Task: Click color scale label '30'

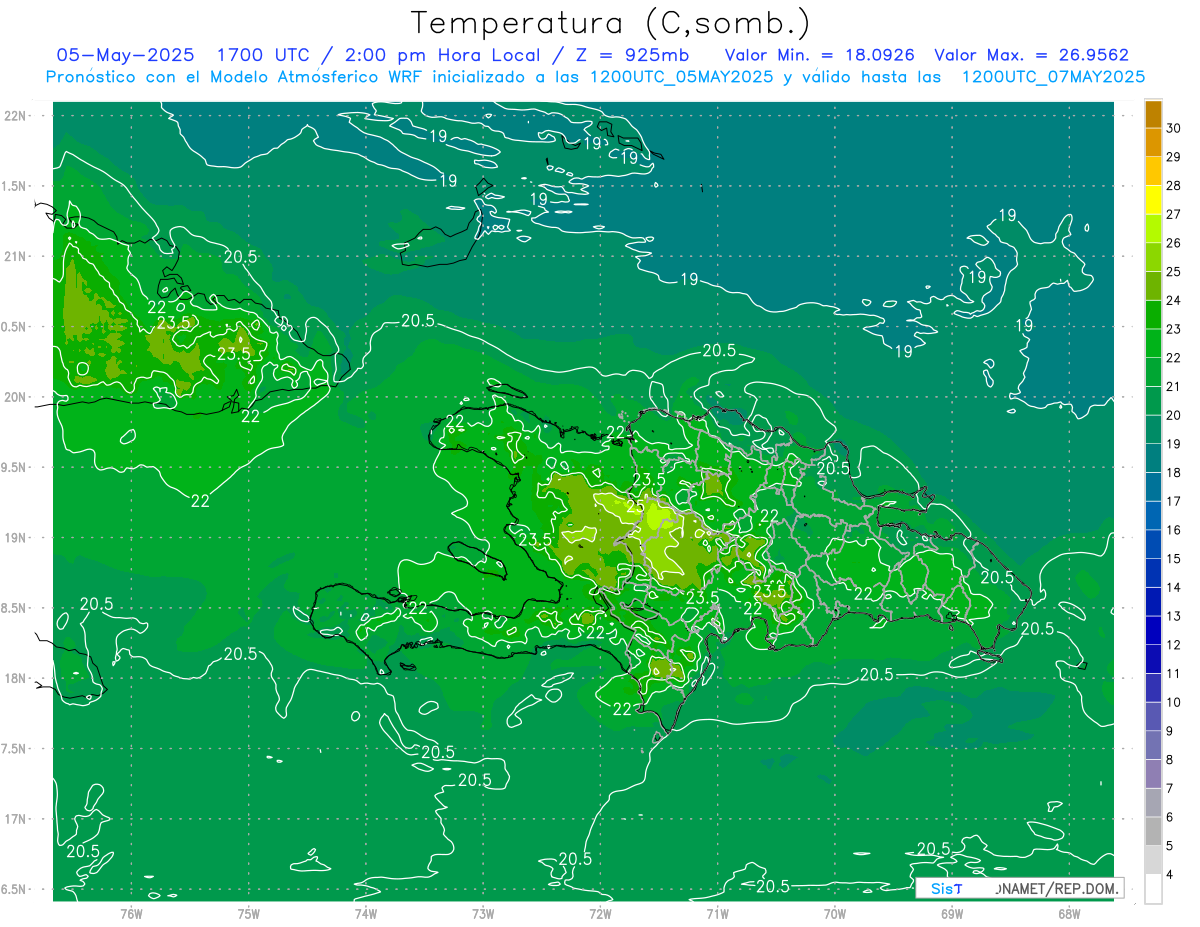Action: coord(1174,128)
